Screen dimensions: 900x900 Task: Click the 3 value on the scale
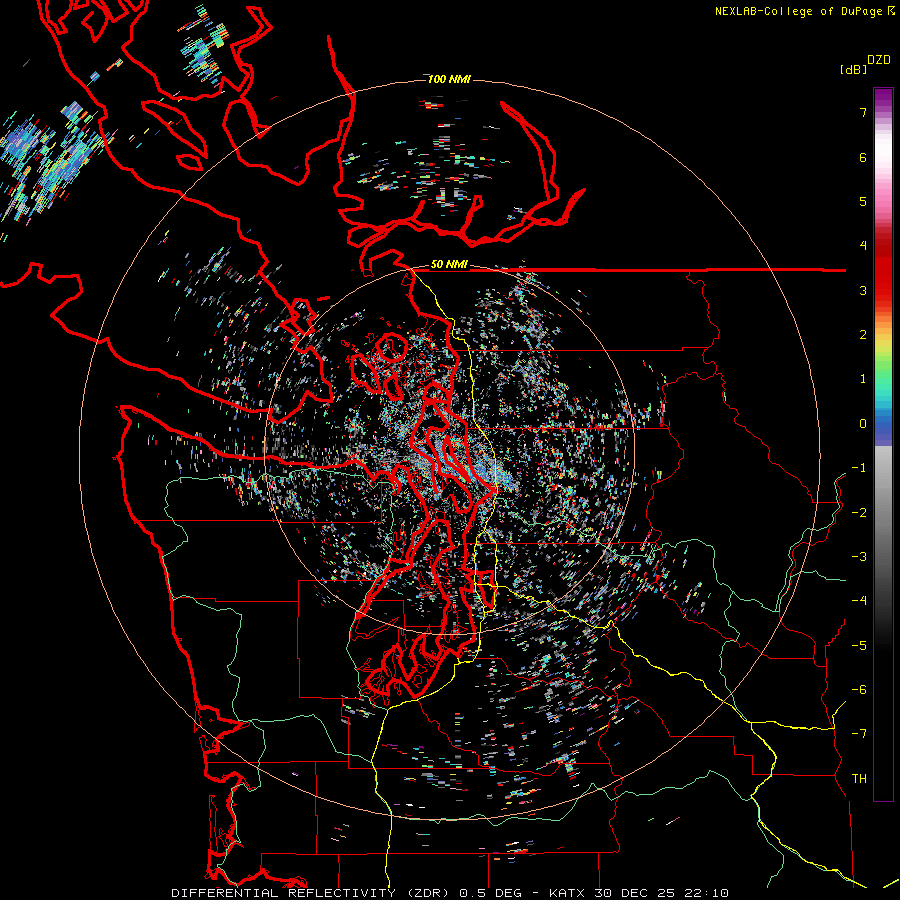(863, 290)
